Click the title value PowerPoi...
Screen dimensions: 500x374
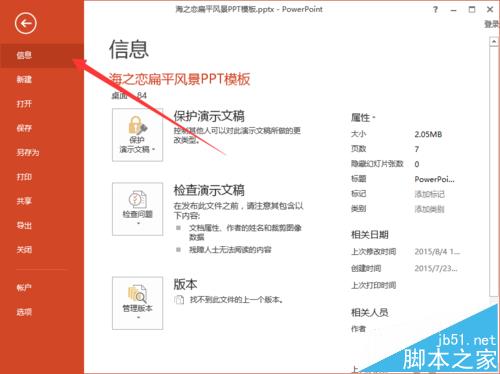tap(434, 179)
